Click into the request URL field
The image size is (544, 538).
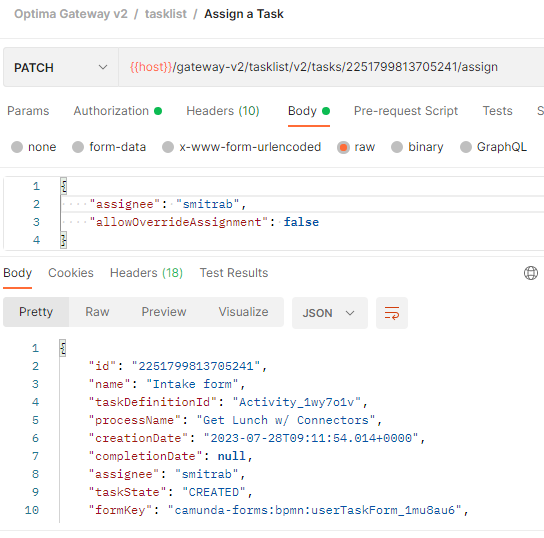click(x=331, y=67)
